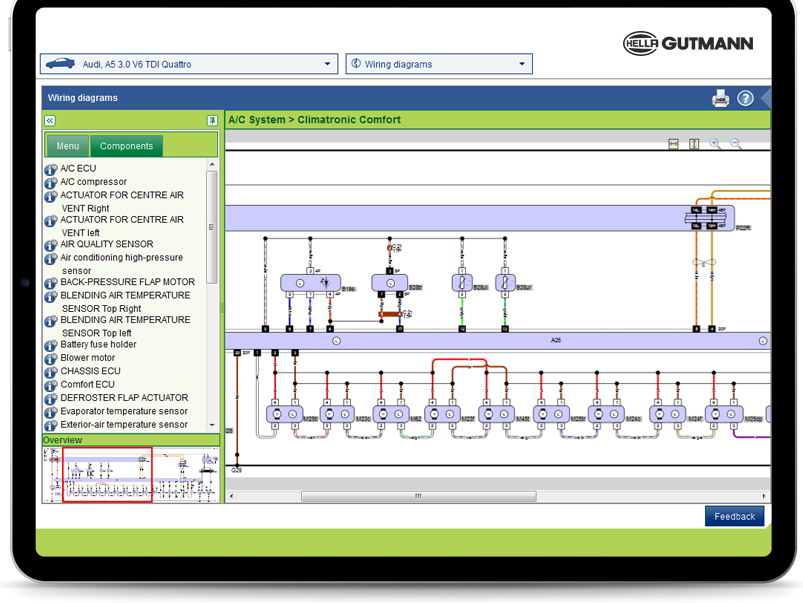Select Battery fuse holder component
Viewport: 803px width, 603px height.
[98, 345]
